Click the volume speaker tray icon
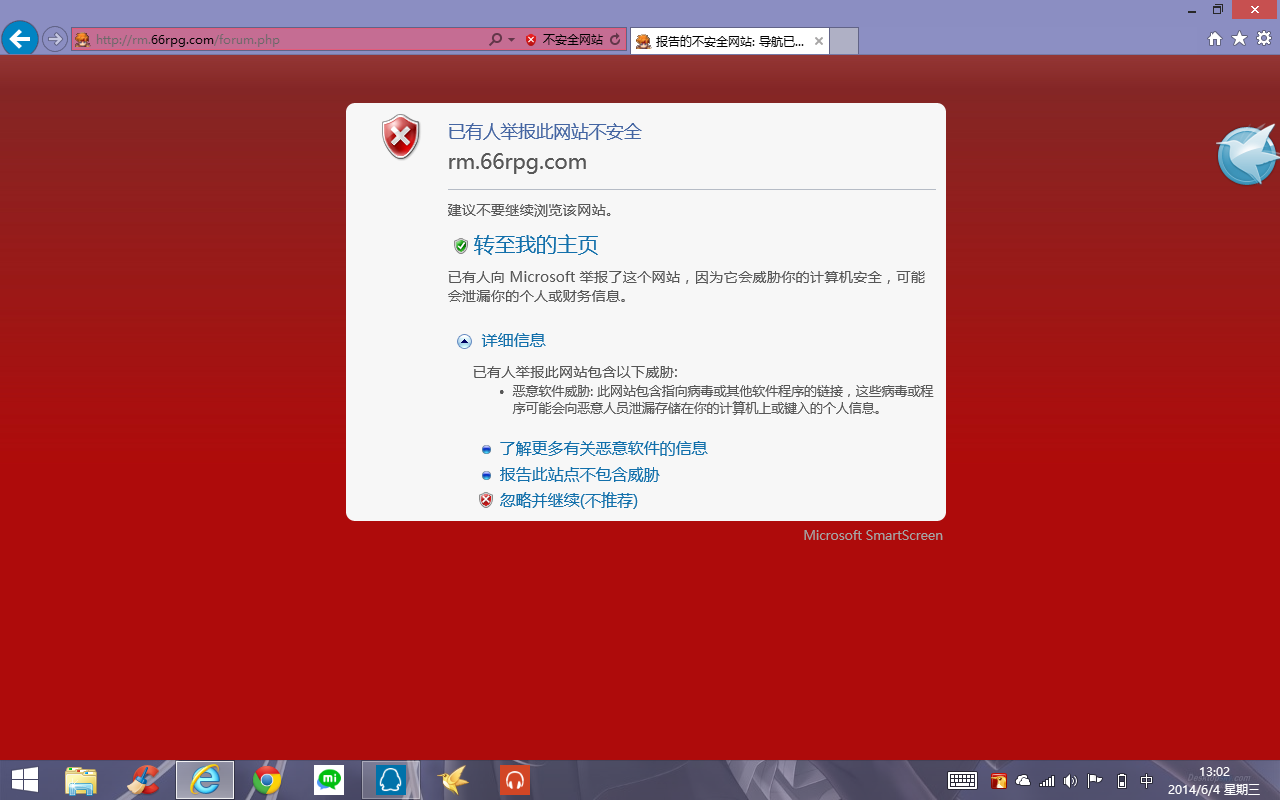Viewport: 1280px width, 800px height. tap(1070, 781)
